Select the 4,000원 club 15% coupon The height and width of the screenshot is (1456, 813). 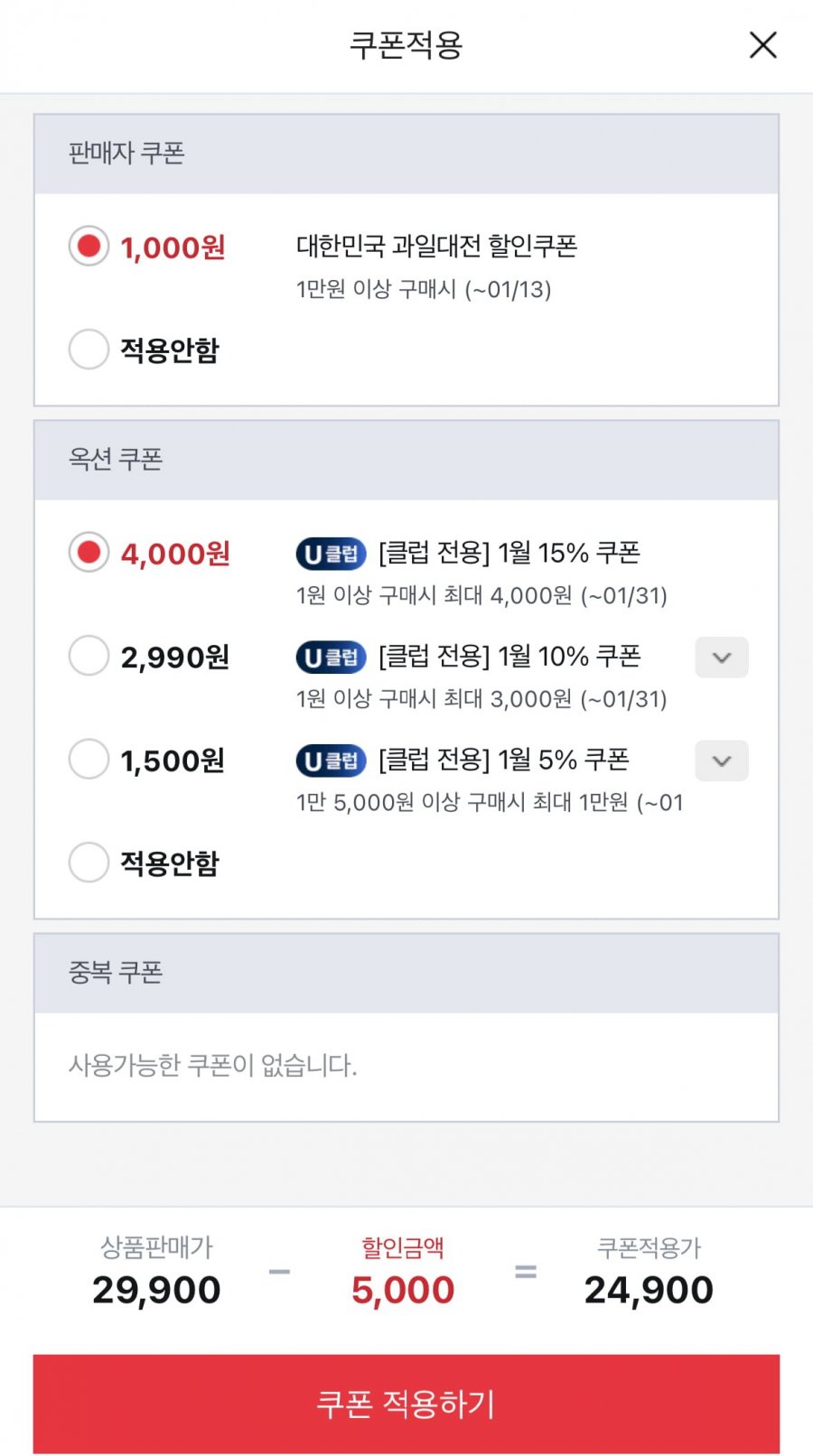click(89, 552)
